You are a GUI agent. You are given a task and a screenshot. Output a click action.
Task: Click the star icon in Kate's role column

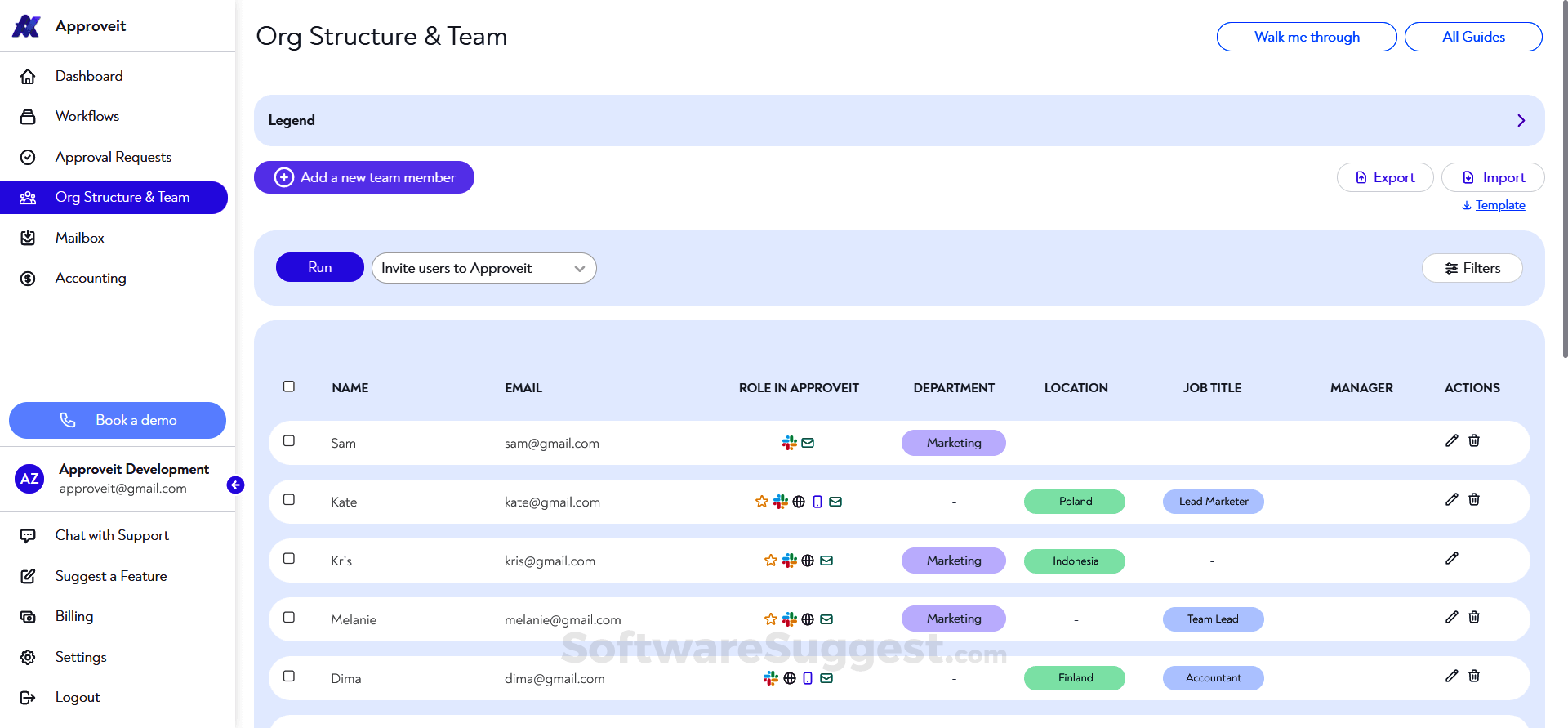[762, 502]
